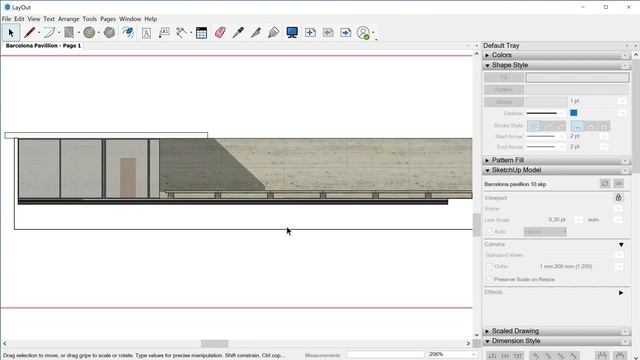Pick the Arc tool
This screenshot has height=360, width=640.
pos(49,33)
